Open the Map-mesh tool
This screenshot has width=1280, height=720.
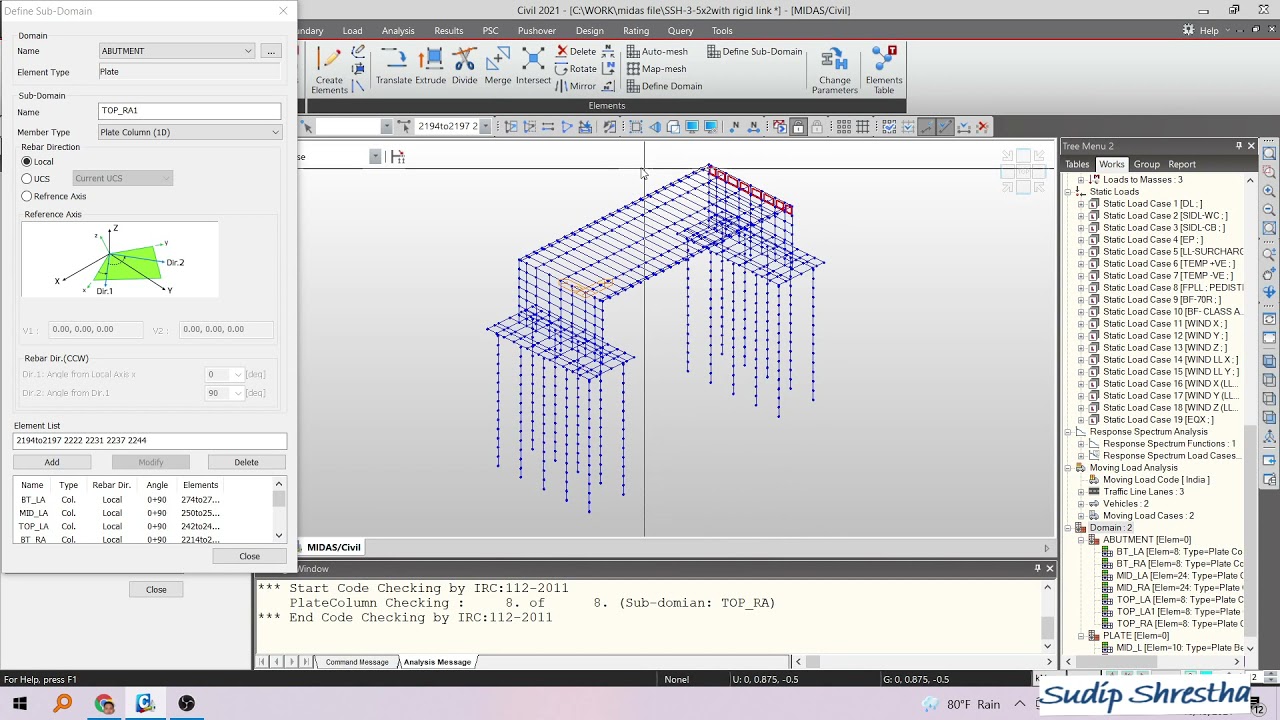pyautogui.click(x=656, y=68)
